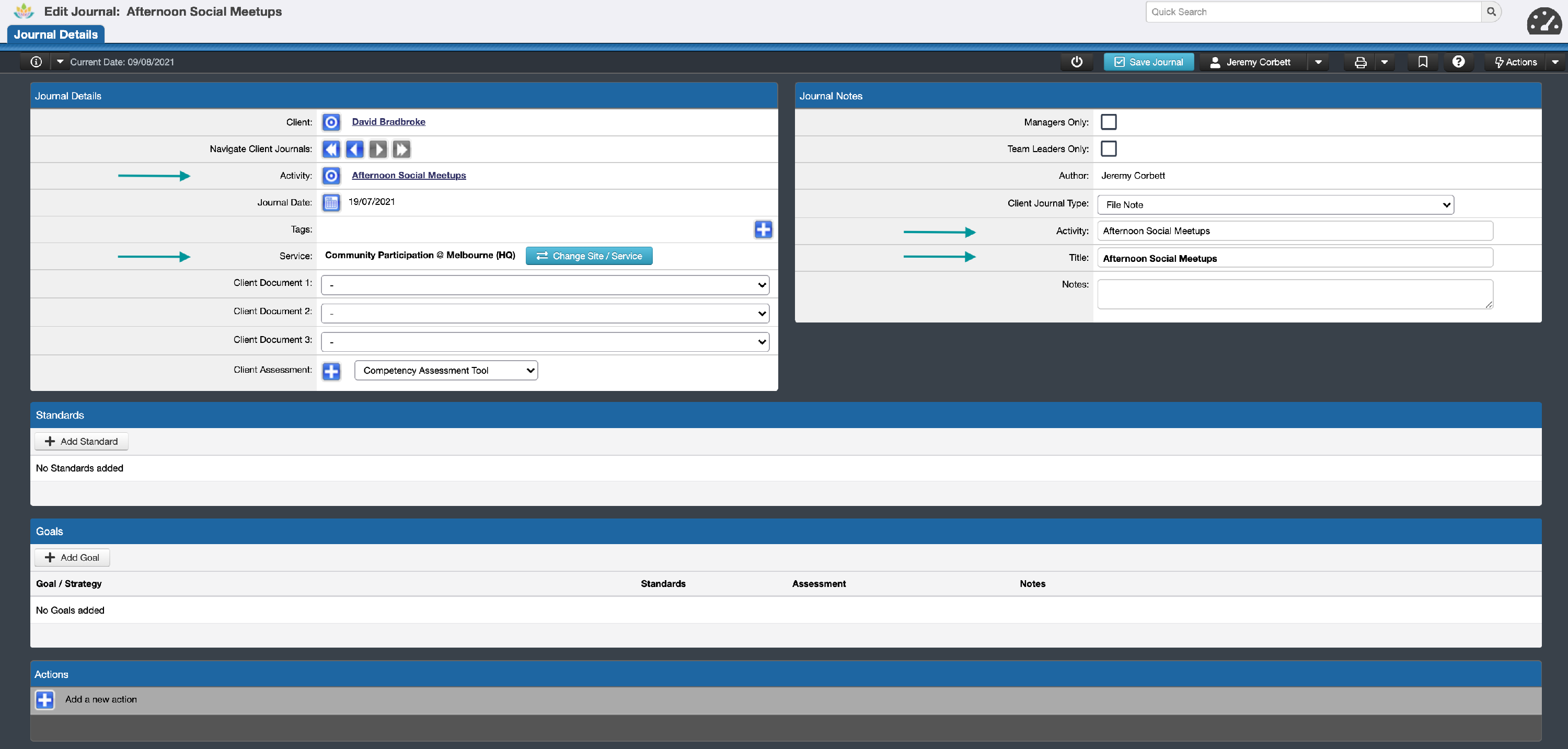The image size is (1568, 749).
Task: Click the help question mark icon
Action: tap(1458, 62)
